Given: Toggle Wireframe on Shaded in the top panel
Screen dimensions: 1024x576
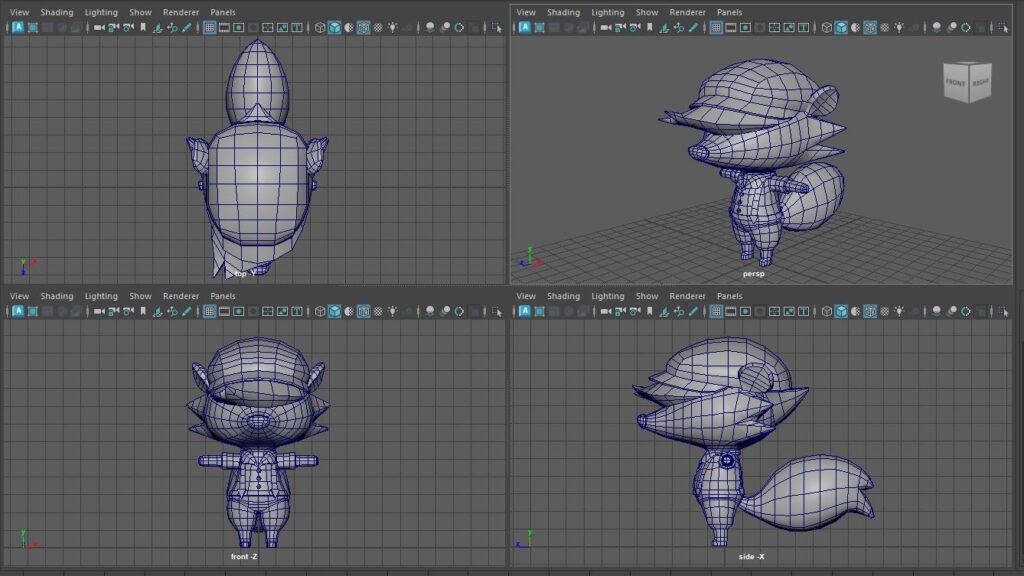Looking at the screenshot, I should (x=363, y=27).
